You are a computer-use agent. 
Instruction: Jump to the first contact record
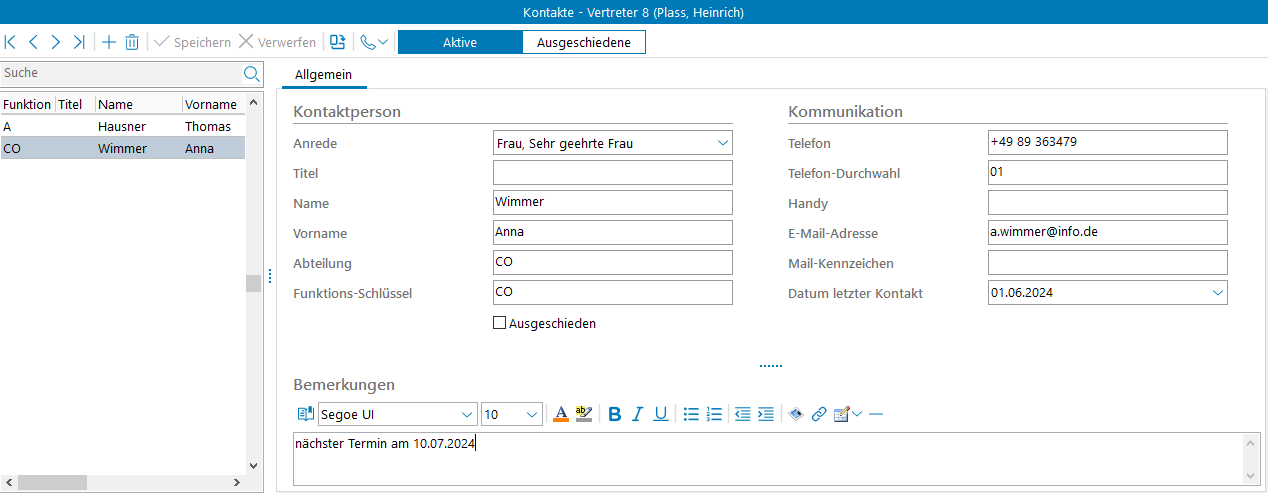click(x=10, y=42)
